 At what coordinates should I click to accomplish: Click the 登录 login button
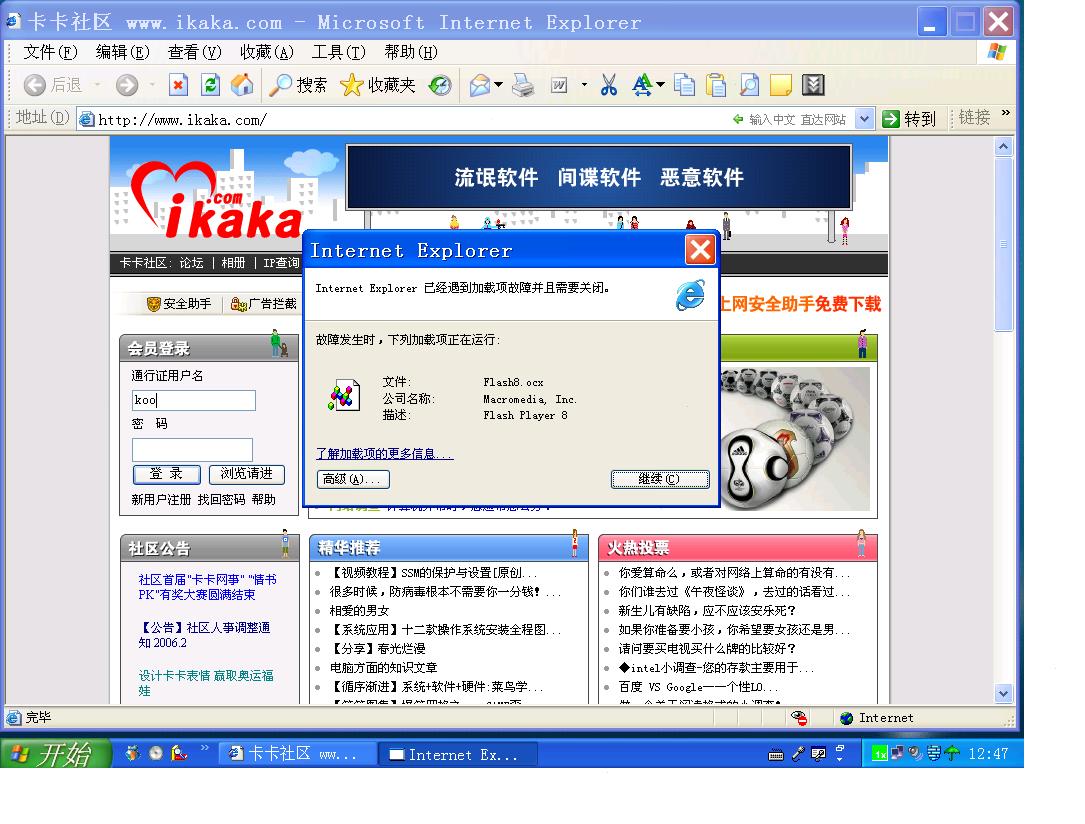point(166,474)
